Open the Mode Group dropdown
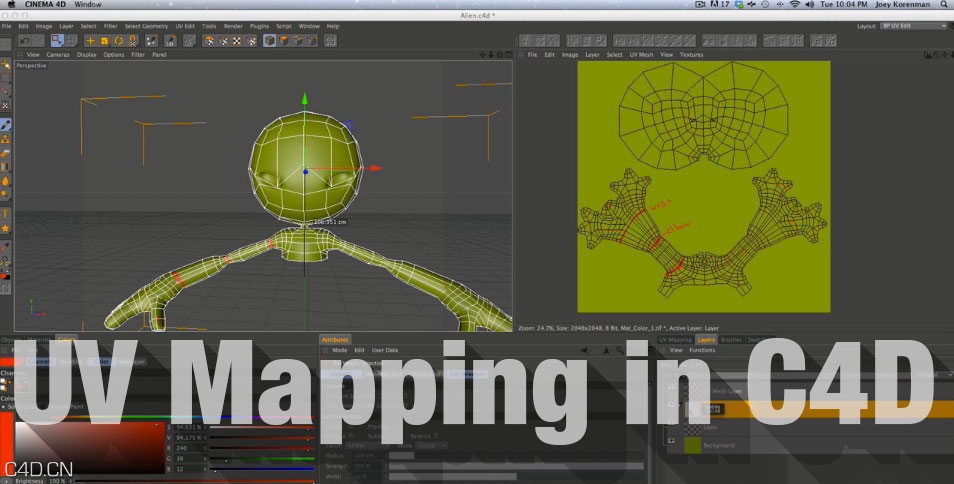954x484 pixels. (431, 446)
